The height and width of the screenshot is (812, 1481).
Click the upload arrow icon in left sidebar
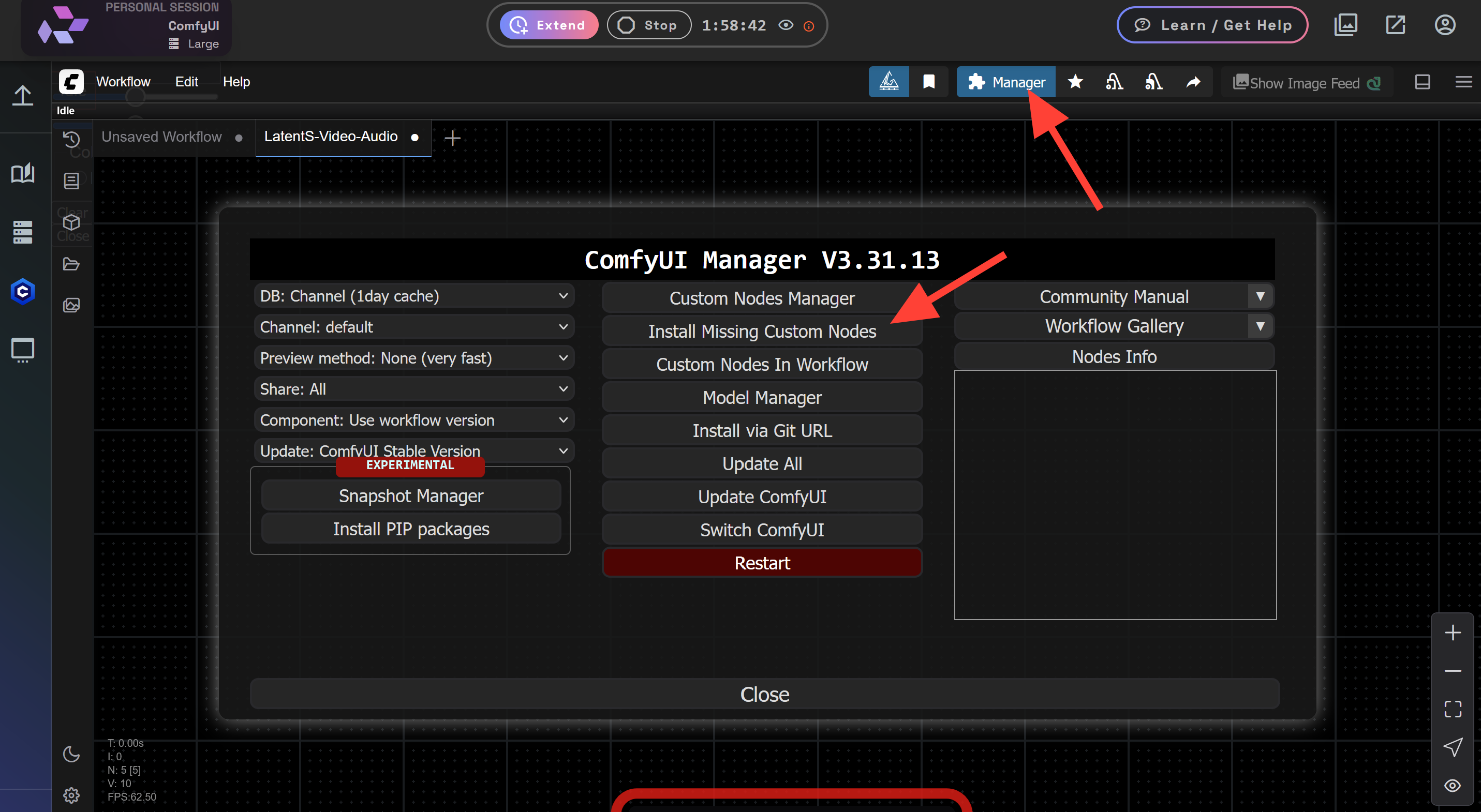pyautogui.click(x=23, y=95)
